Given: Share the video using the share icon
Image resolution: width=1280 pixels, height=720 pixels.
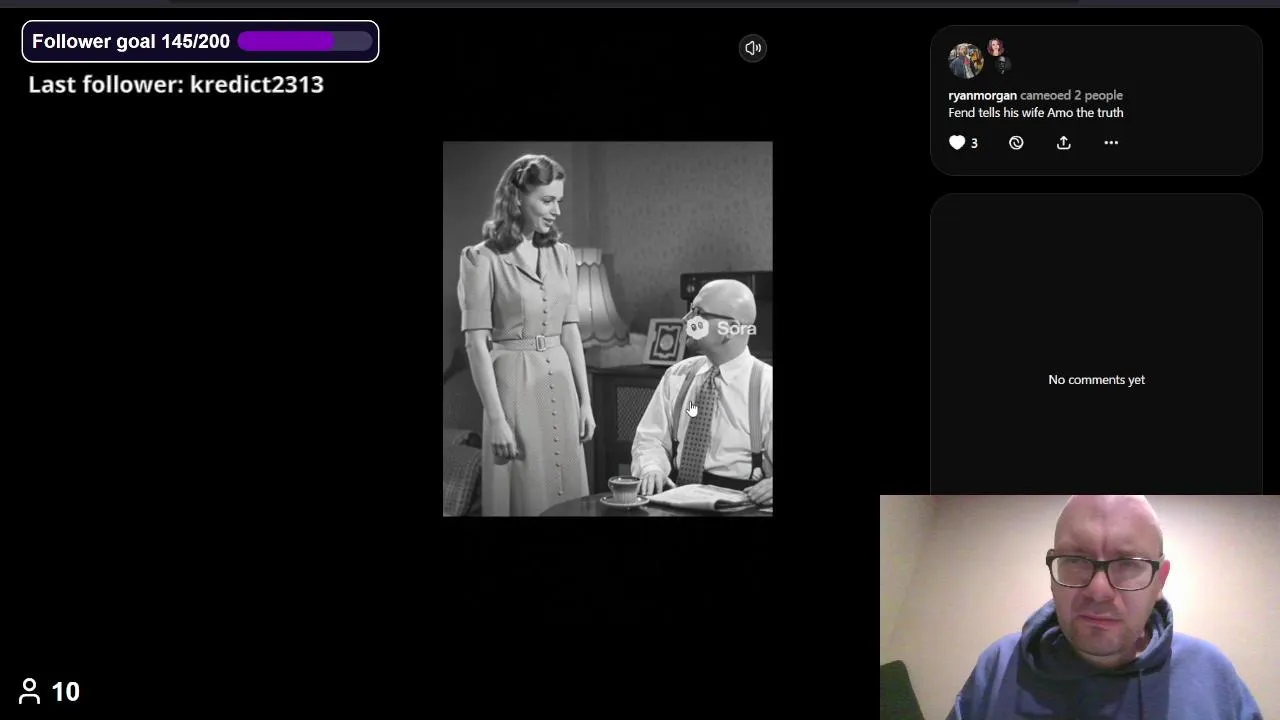Looking at the screenshot, I should [1064, 143].
